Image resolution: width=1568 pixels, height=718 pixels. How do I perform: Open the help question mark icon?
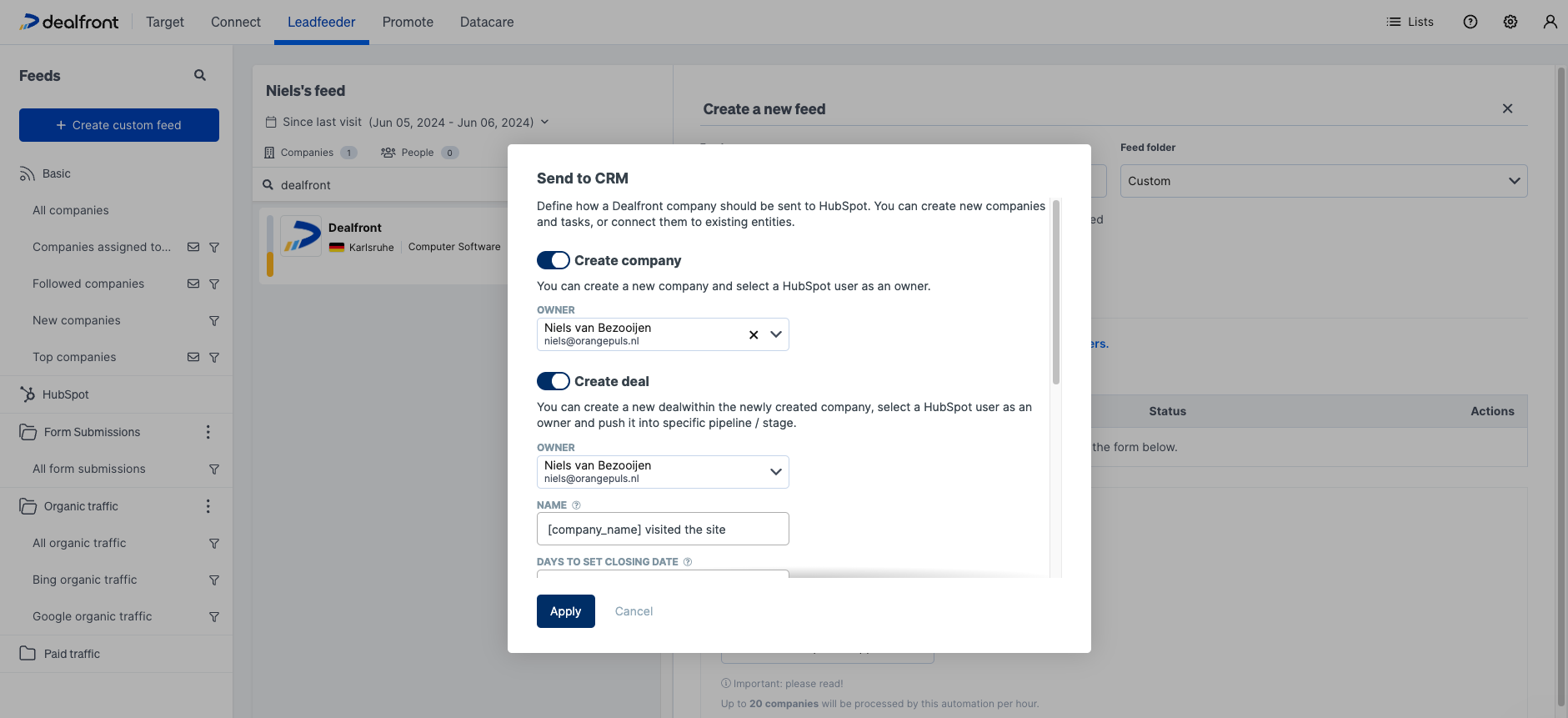[x=1470, y=22]
